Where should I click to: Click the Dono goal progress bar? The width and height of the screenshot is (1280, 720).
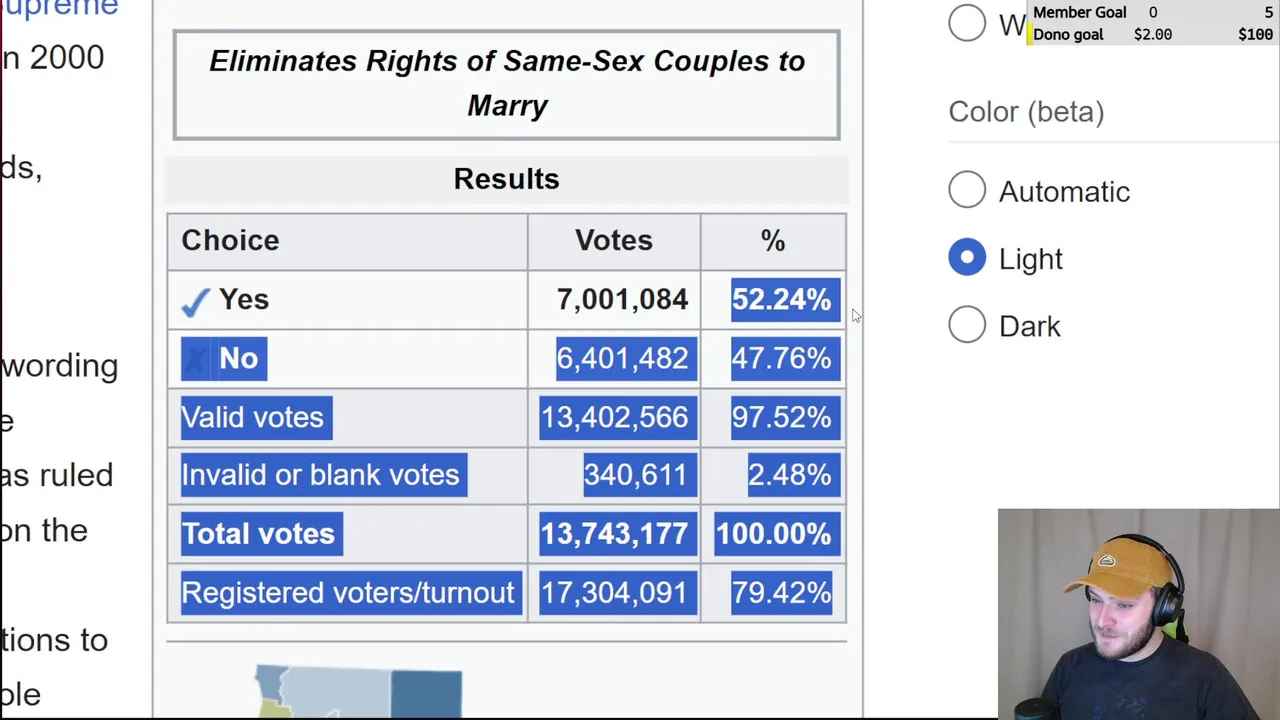(x=1152, y=34)
